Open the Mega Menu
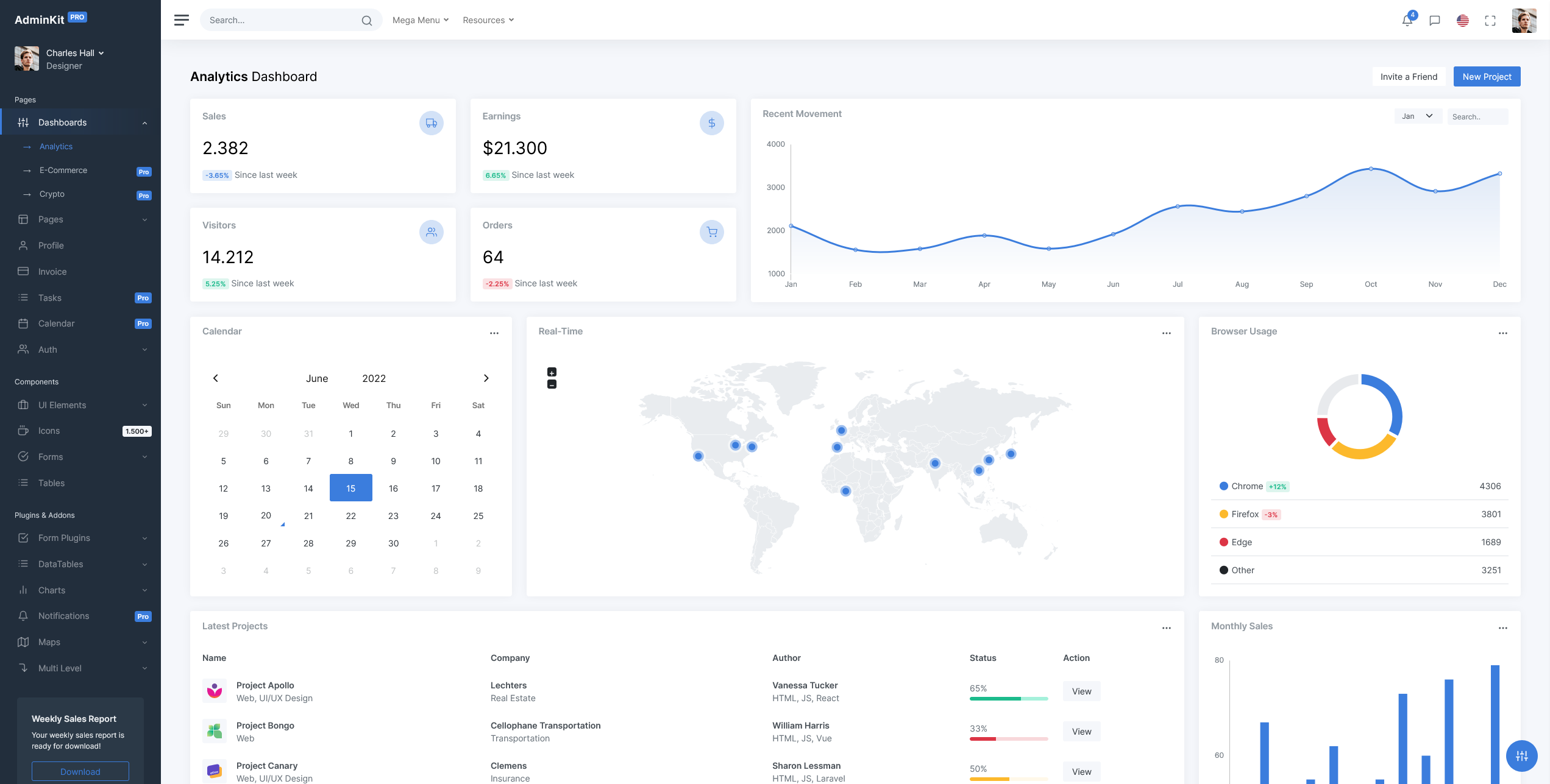Viewport: 1550px width, 784px height. click(x=419, y=19)
